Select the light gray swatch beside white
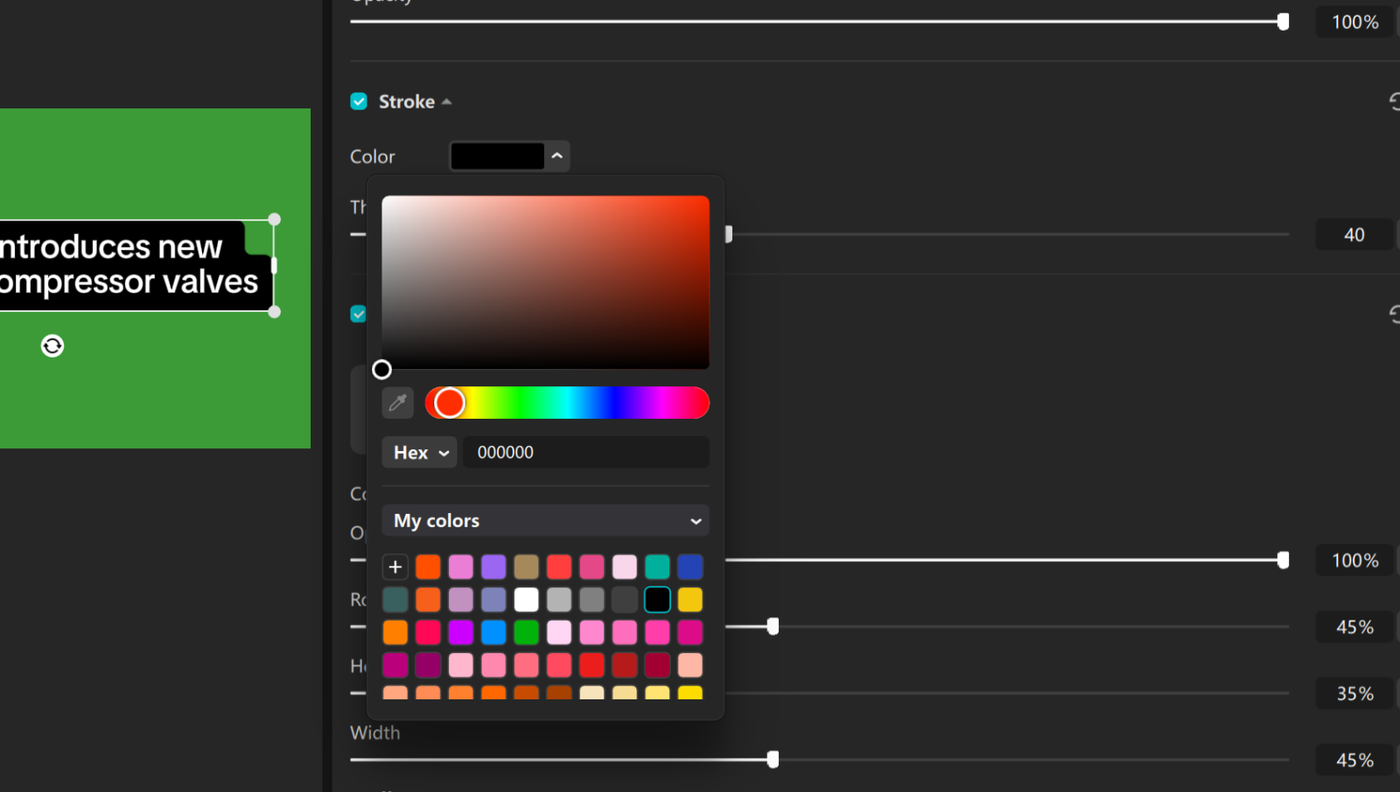This screenshot has width=1400, height=792. [x=559, y=600]
